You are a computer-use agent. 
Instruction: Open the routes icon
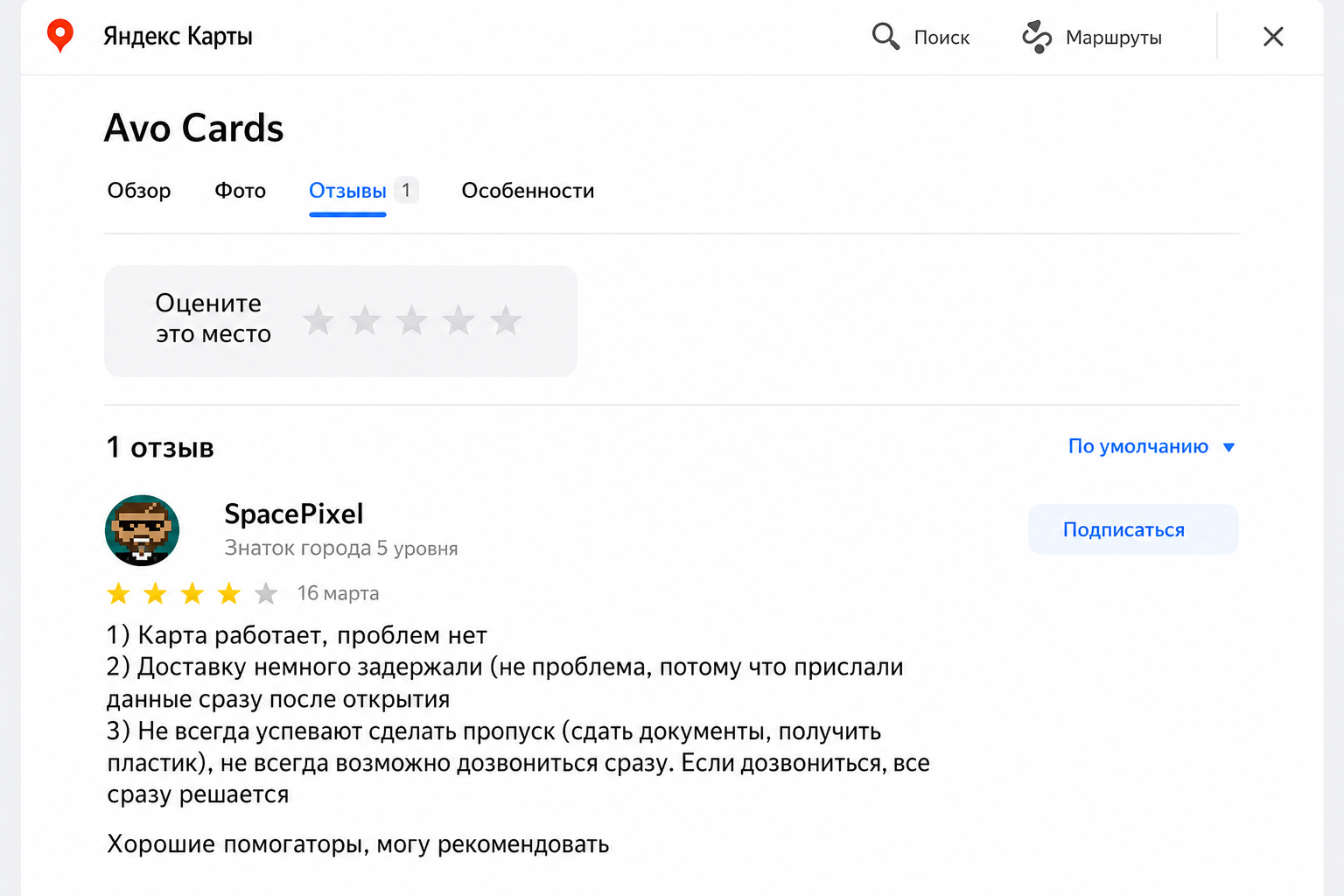[x=1037, y=37]
